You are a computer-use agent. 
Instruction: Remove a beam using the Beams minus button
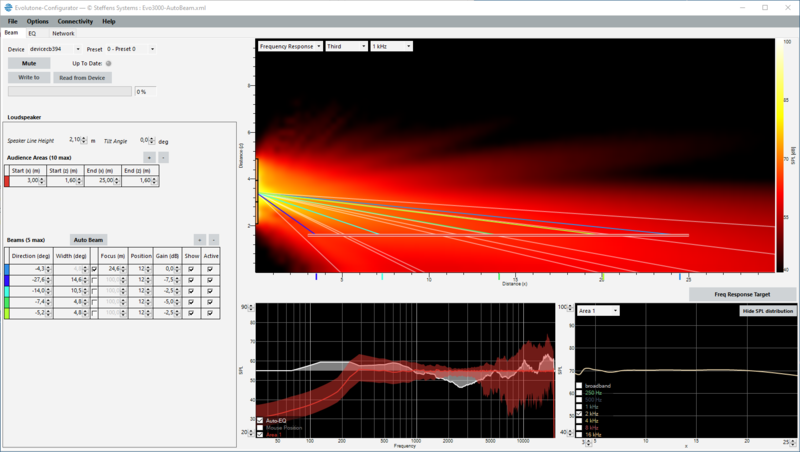[x=214, y=240]
